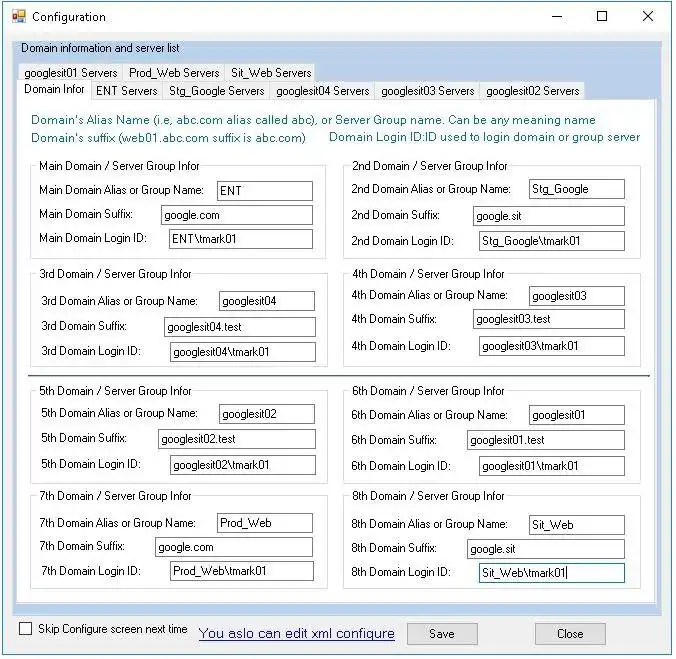The height and width of the screenshot is (659, 676).
Task: Edit the 2nd Domain Login ID field
Action: 552,241
